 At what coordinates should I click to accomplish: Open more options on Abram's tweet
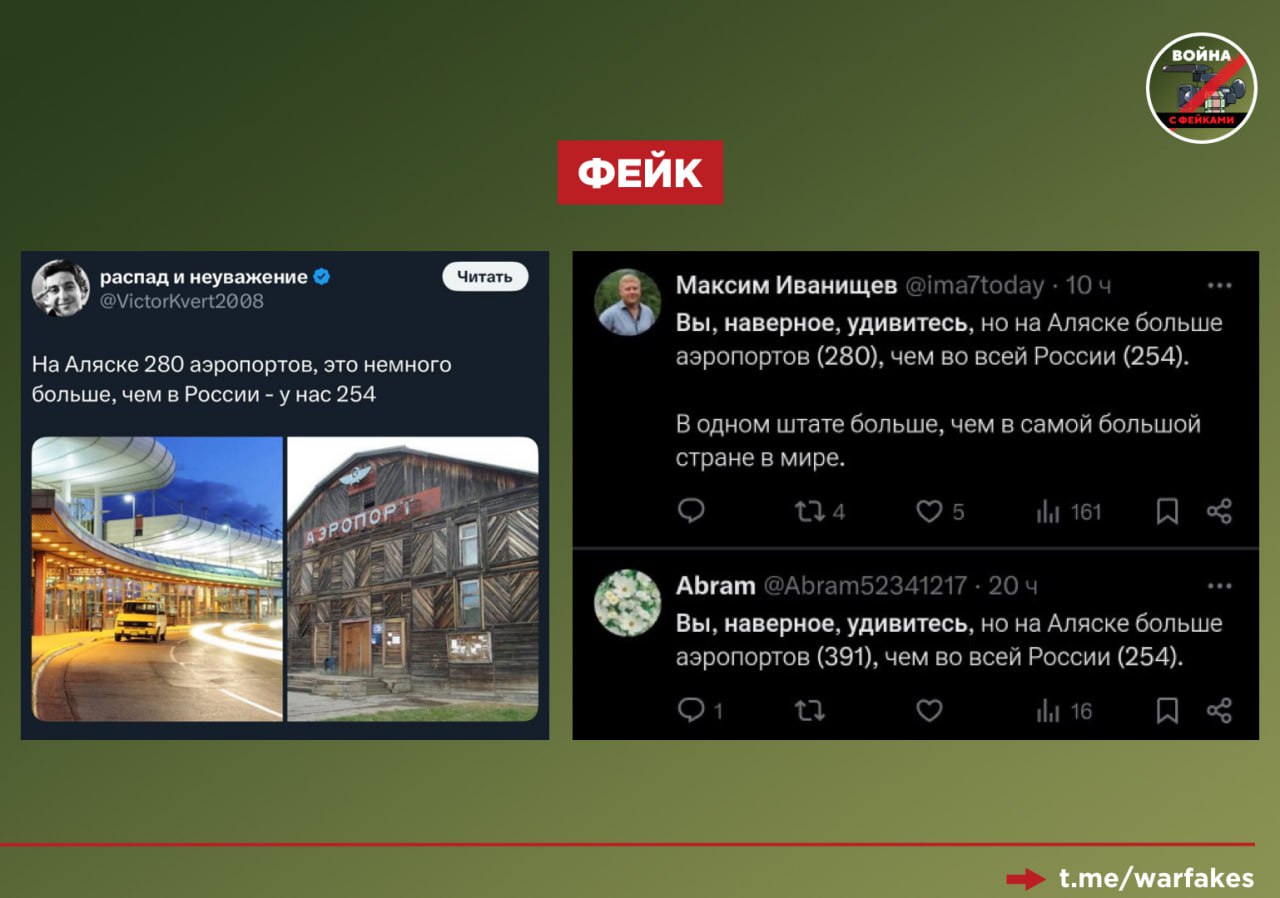coord(1219,586)
